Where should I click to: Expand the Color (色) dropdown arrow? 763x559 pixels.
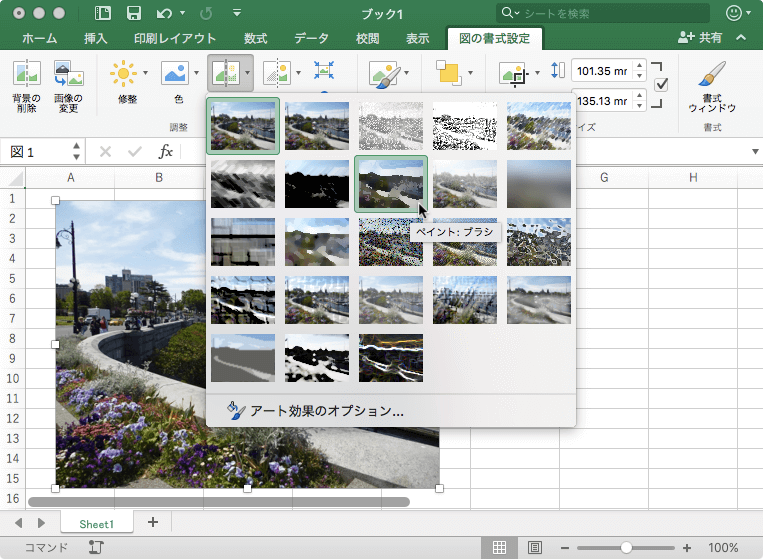click(x=197, y=73)
